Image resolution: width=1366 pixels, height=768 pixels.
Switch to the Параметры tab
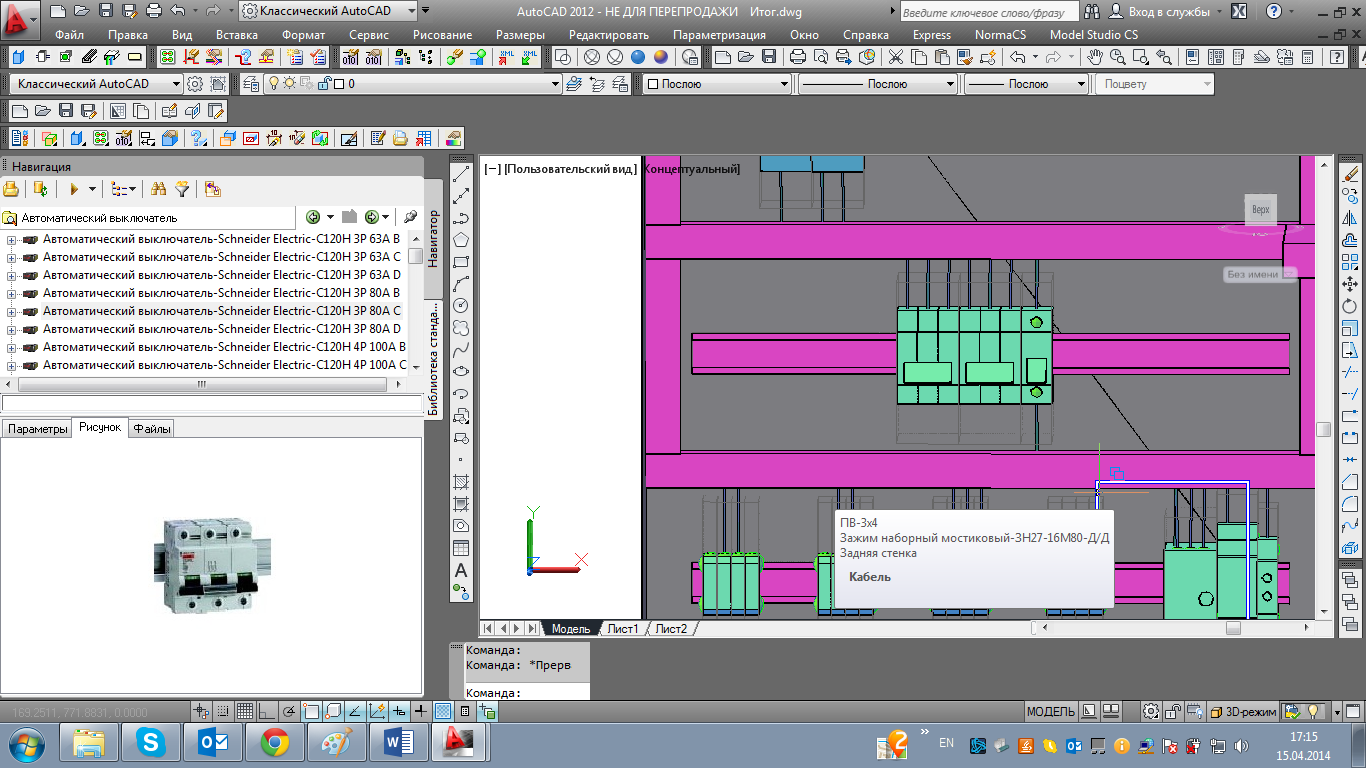(37, 429)
